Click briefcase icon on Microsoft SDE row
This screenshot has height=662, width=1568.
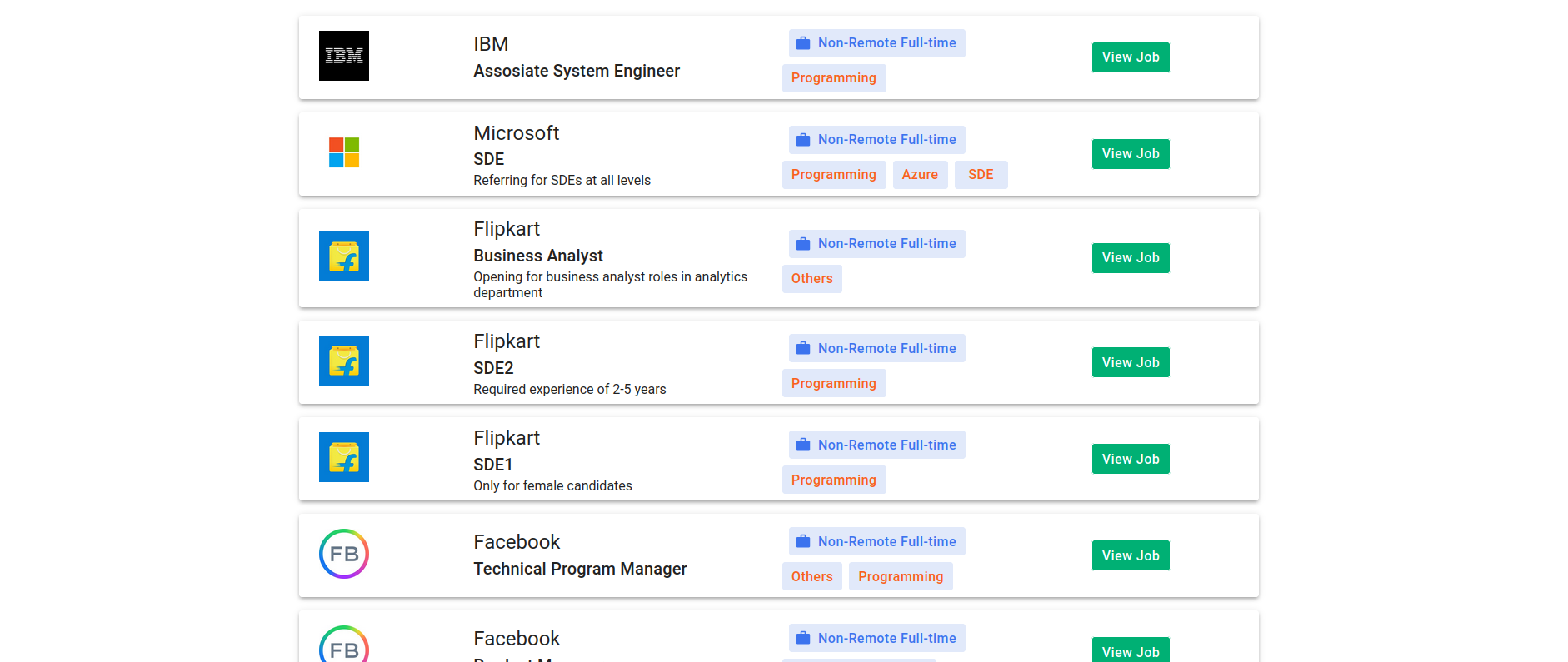803,140
